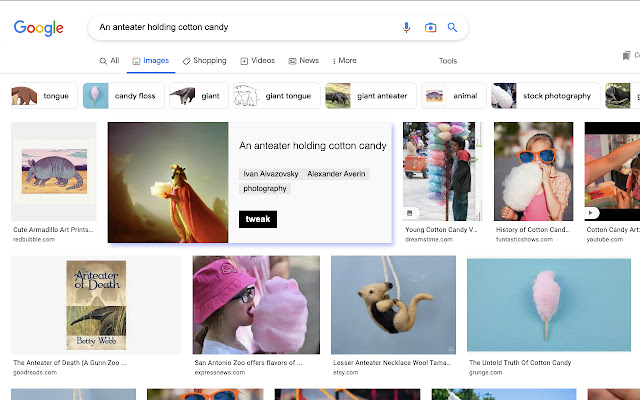Click the blue magnifier search icon

[x=452, y=27]
